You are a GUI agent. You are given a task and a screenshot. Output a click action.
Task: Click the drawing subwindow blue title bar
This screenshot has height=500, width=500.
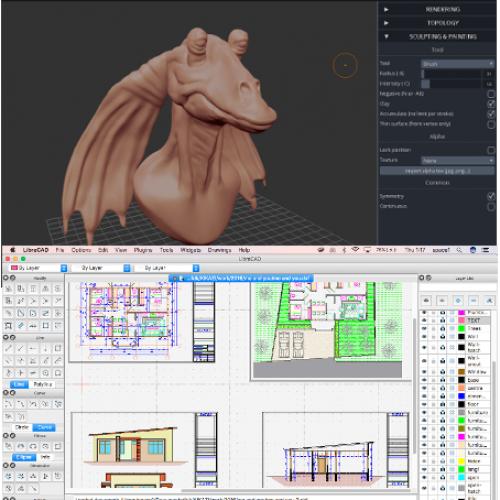pyautogui.click(x=241, y=278)
